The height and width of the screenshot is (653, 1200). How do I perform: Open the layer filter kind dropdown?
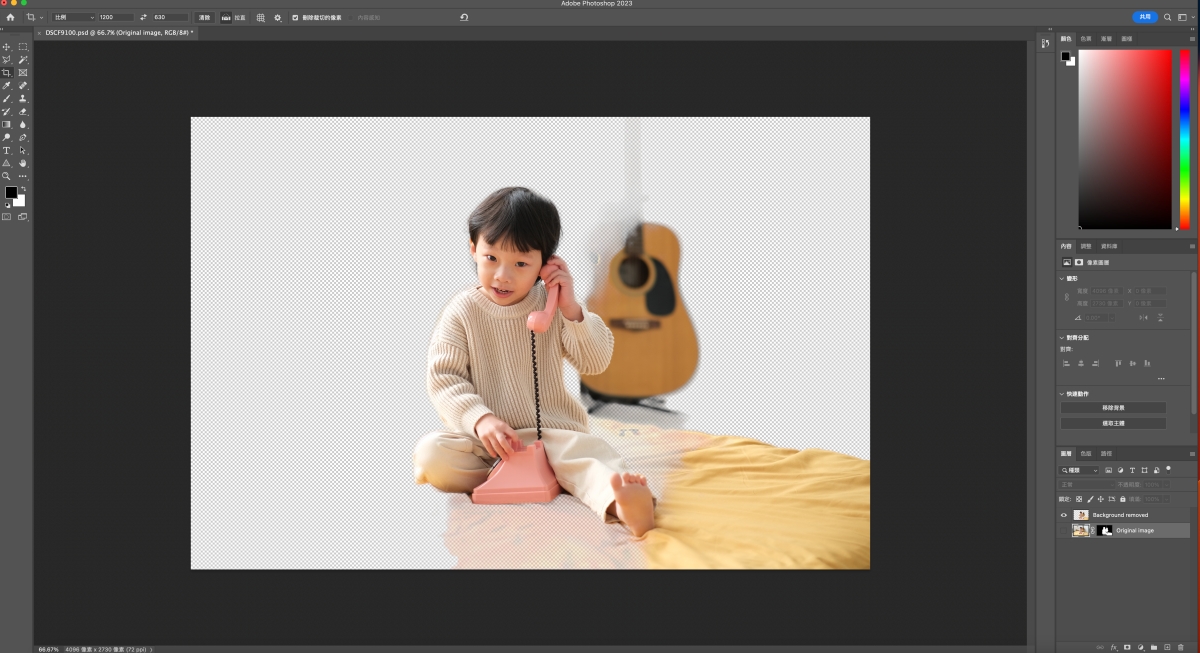tap(1080, 470)
